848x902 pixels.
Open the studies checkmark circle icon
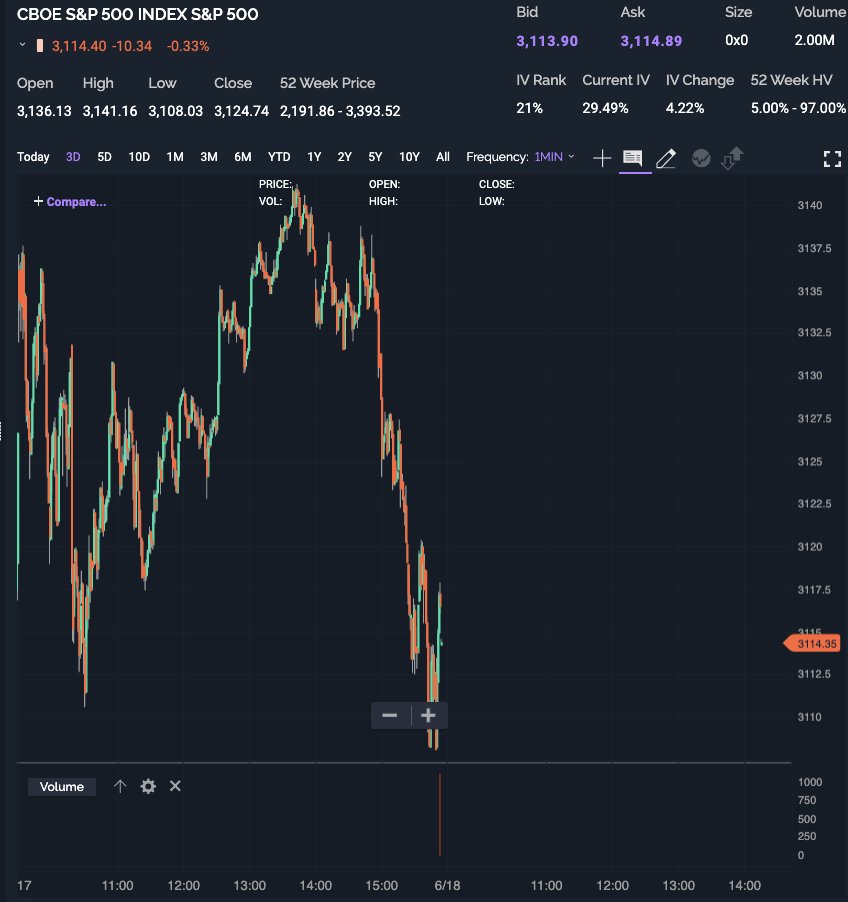(701, 158)
